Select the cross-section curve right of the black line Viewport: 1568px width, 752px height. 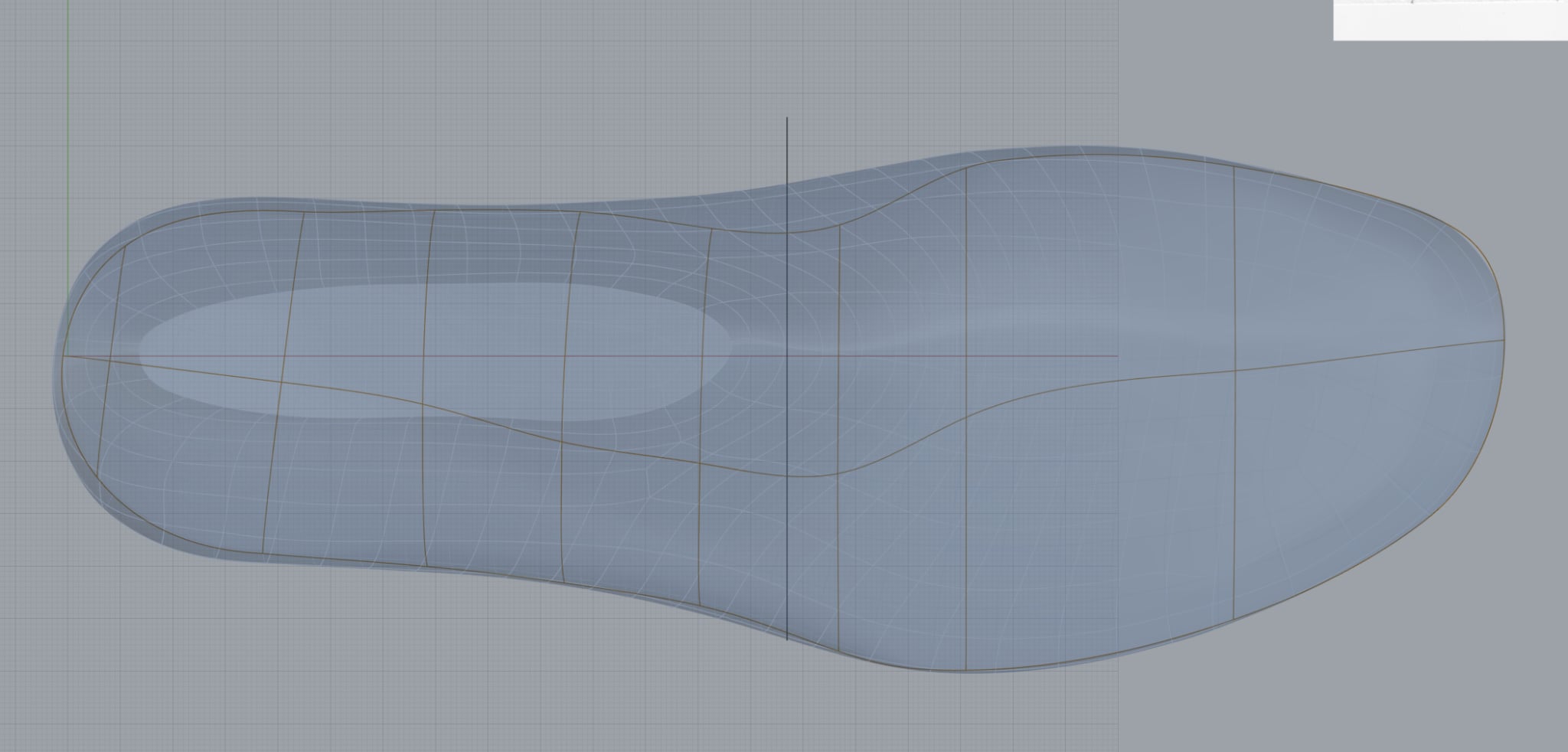click(x=839, y=536)
